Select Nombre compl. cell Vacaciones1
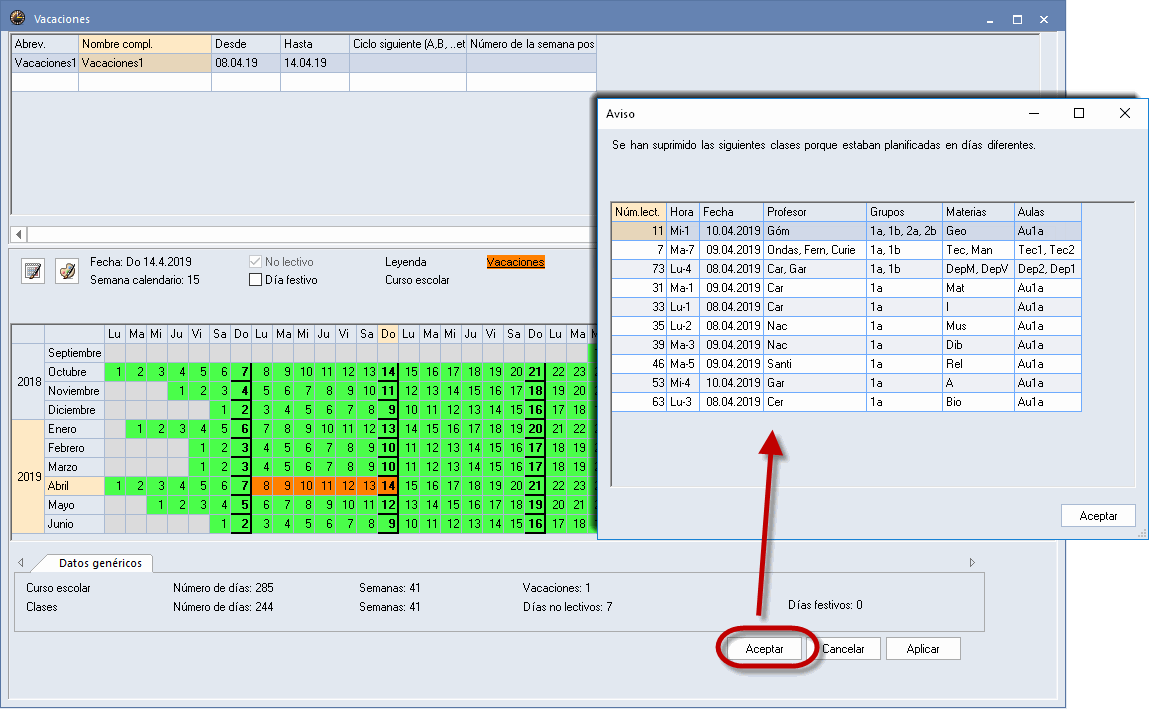 pos(145,63)
